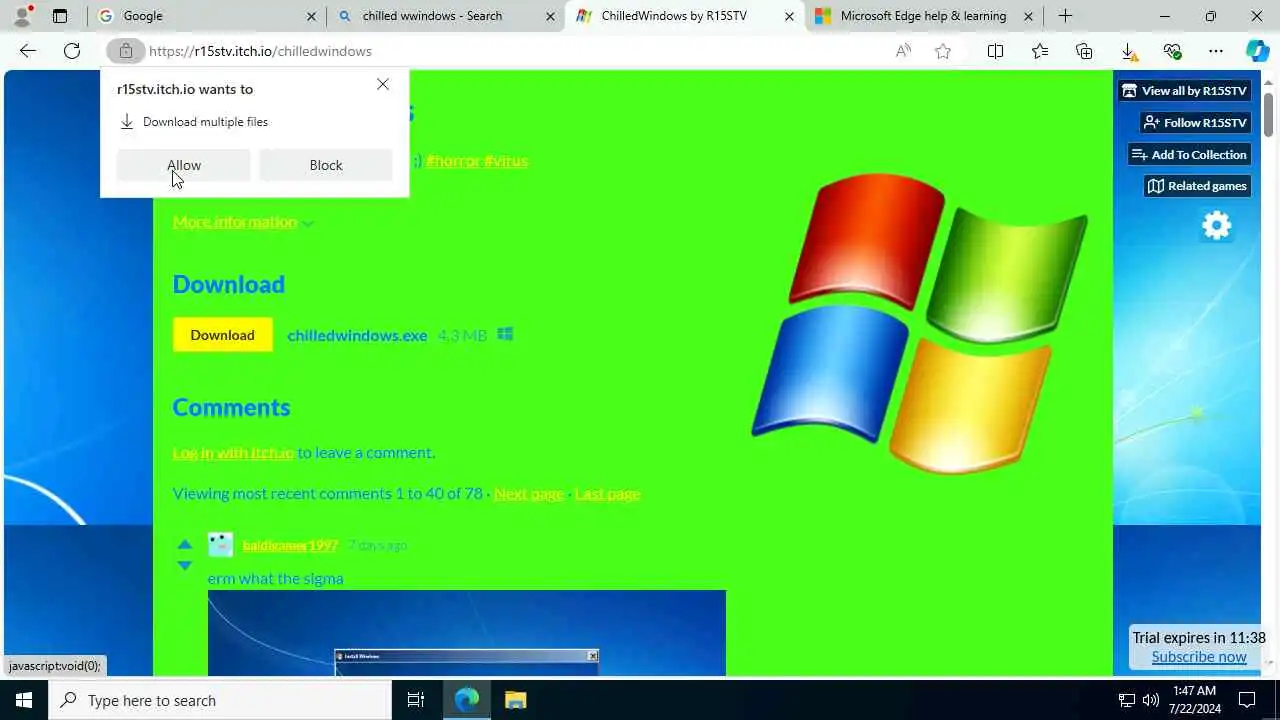Dismiss the download permission popup
The image size is (1280, 720).
(383, 84)
